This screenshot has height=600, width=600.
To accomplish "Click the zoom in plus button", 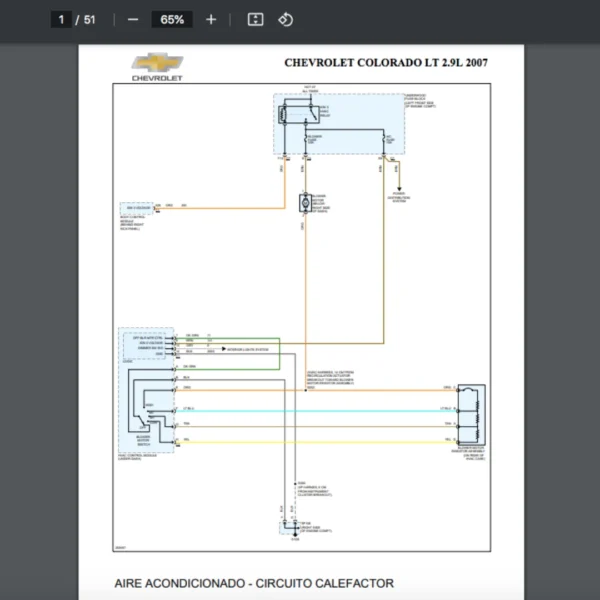I will tap(210, 20).
